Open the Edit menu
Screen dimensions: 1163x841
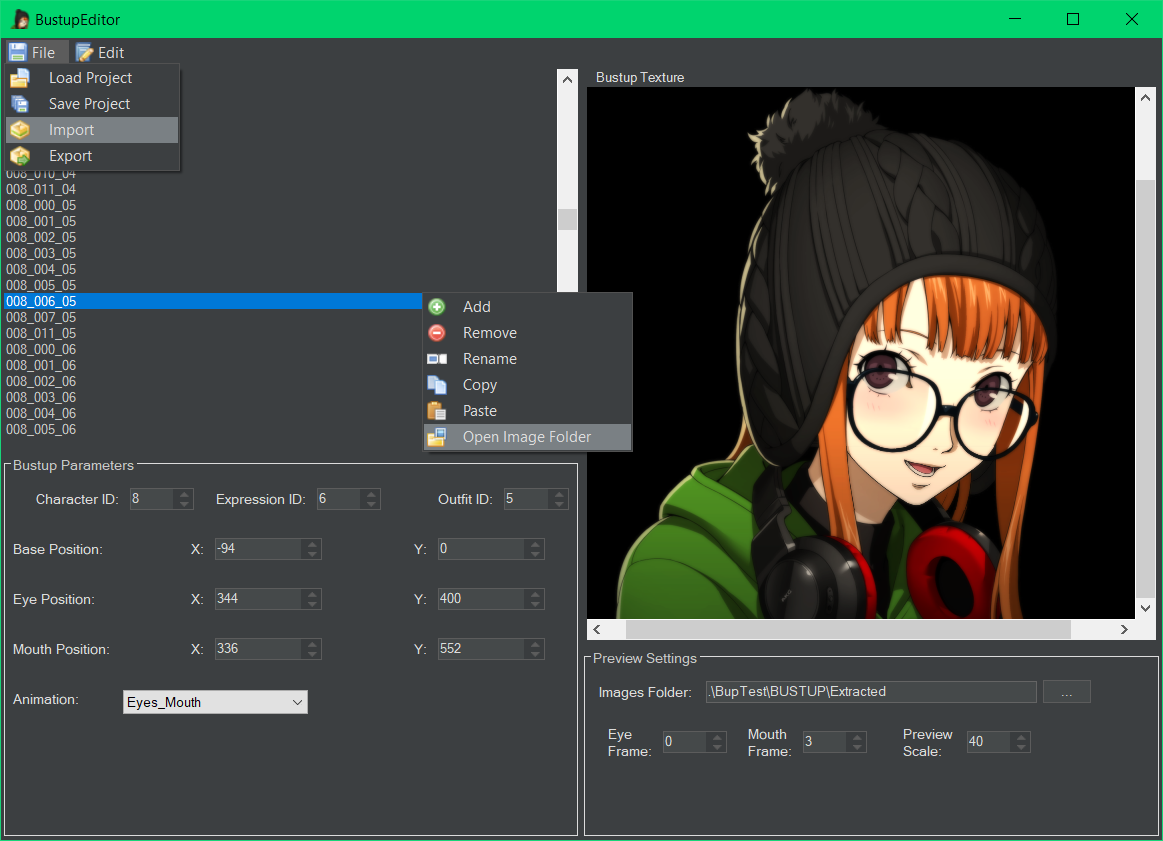[x=101, y=53]
